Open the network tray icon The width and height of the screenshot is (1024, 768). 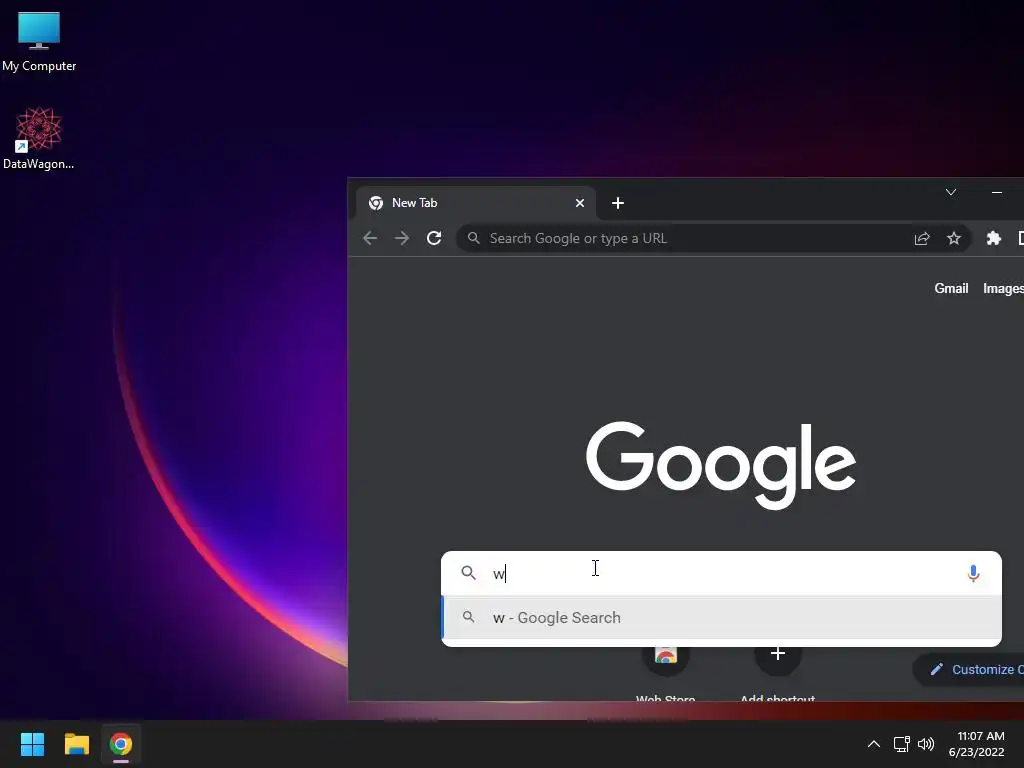[x=901, y=744]
